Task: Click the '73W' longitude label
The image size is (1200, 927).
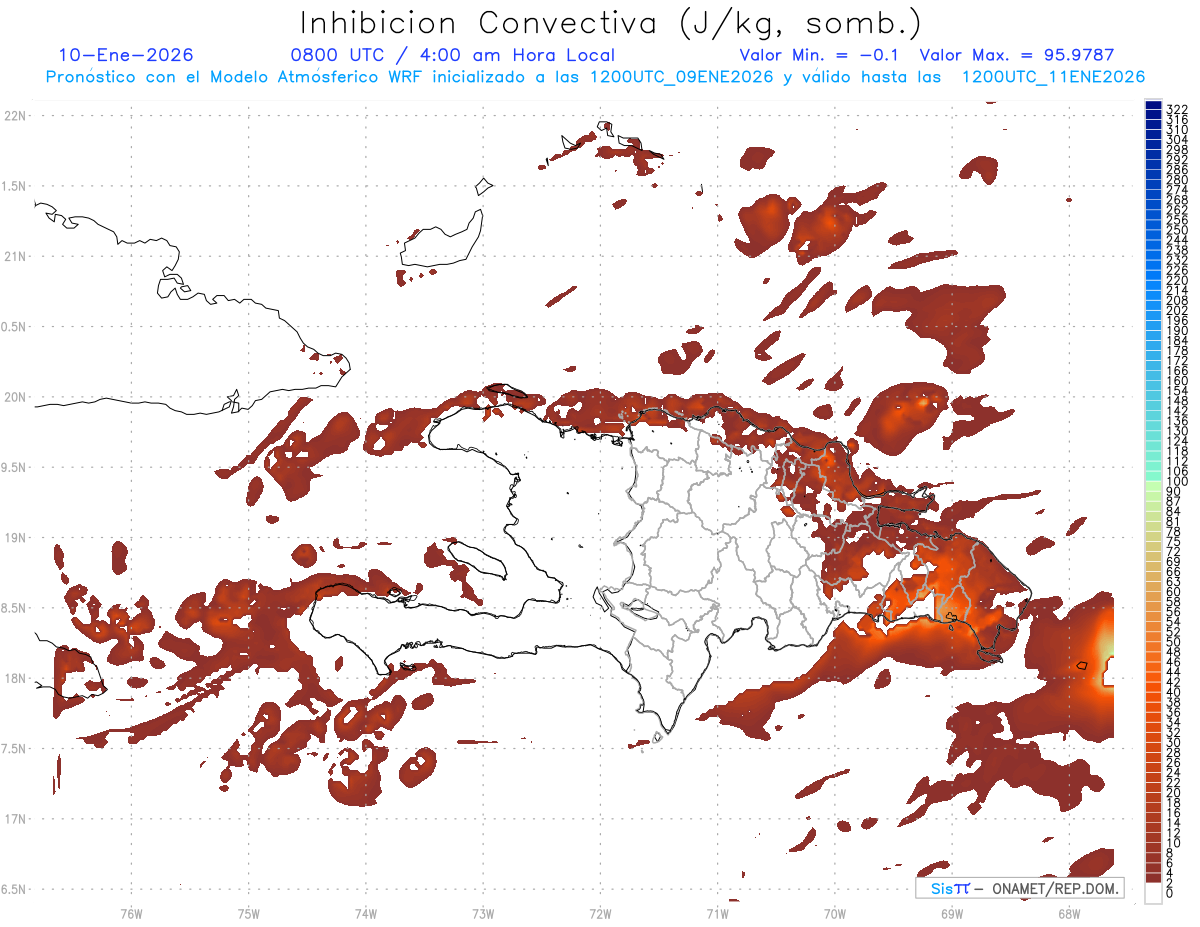Action: pos(483,913)
